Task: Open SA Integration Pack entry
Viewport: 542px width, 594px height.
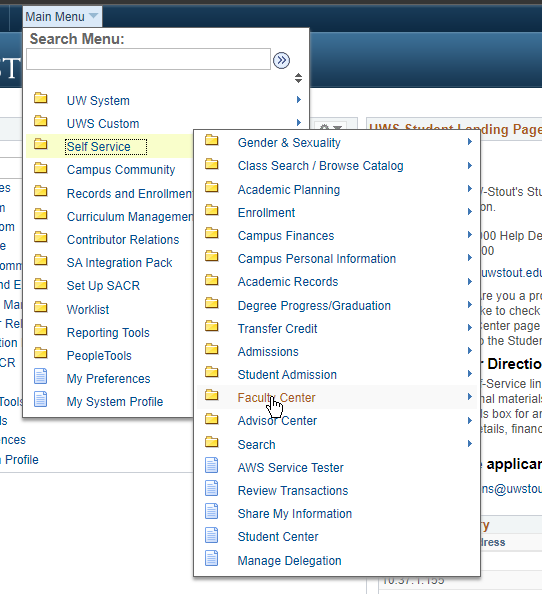Action: [119, 263]
